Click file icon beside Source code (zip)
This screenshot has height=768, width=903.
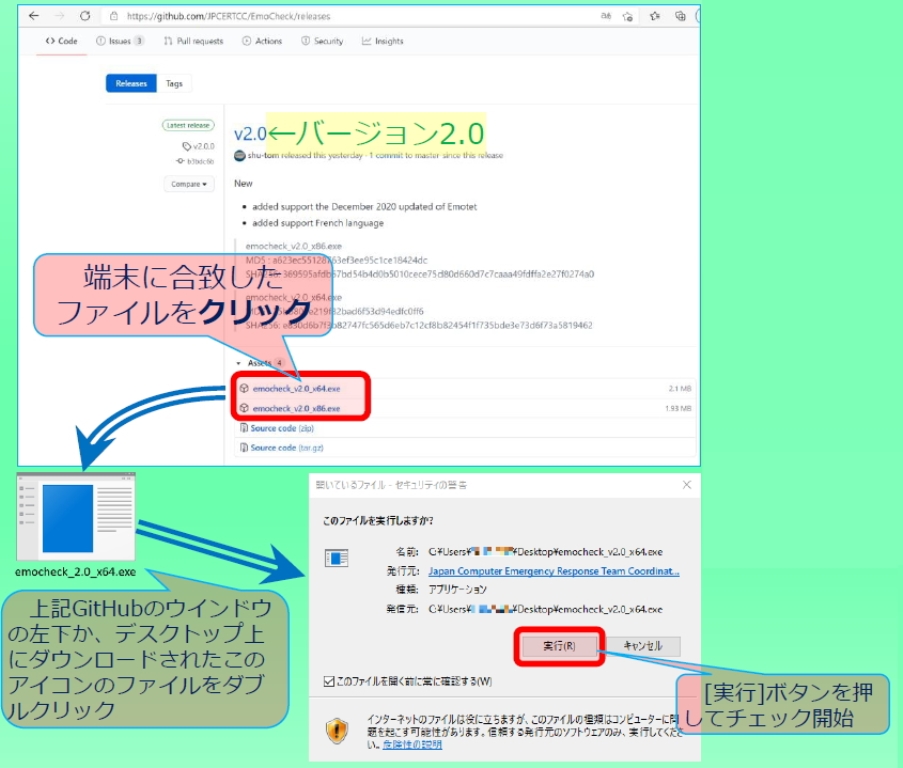[x=244, y=428]
